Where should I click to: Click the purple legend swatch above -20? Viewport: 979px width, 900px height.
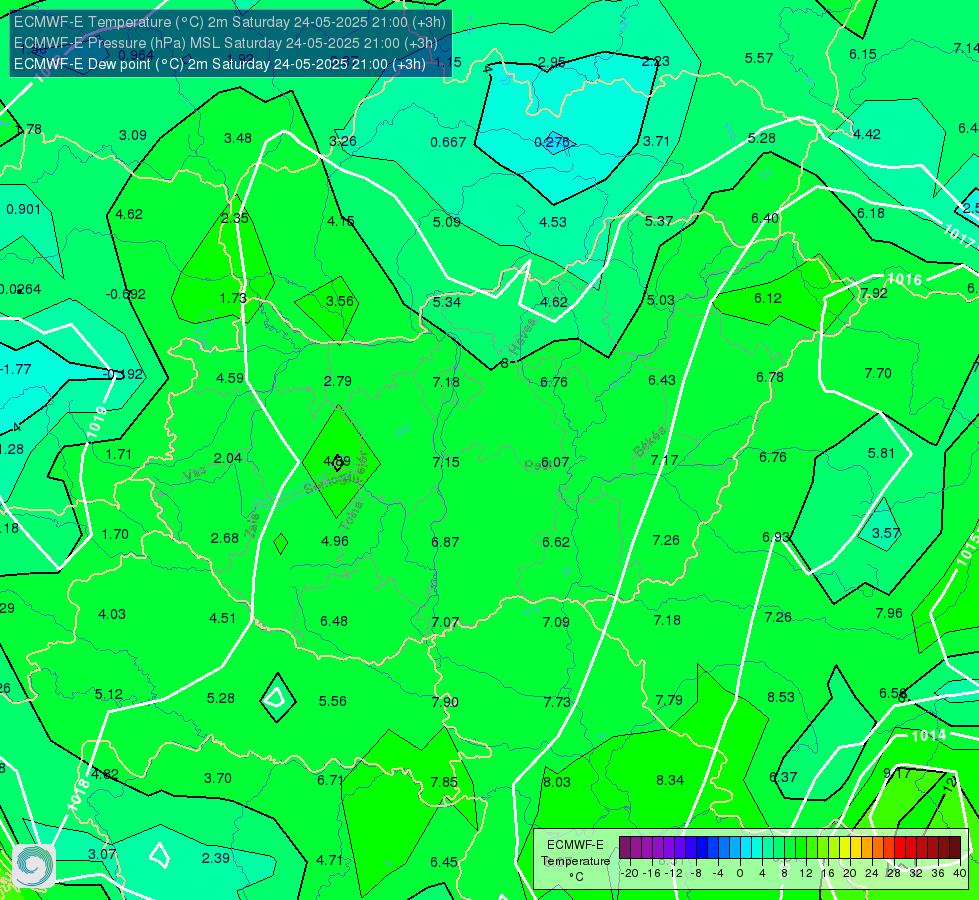pyautogui.click(x=625, y=848)
